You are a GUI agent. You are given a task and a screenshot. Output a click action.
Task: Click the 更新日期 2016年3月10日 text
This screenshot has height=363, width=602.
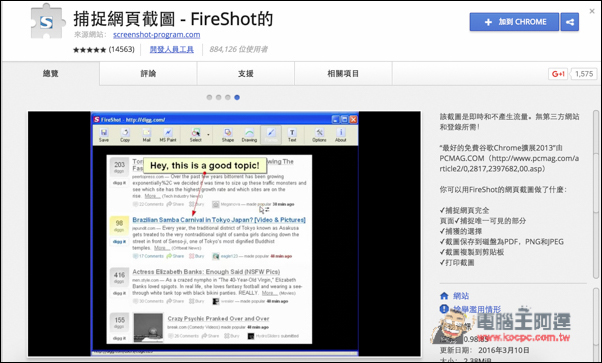pyautogui.click(x=485, y=350)
